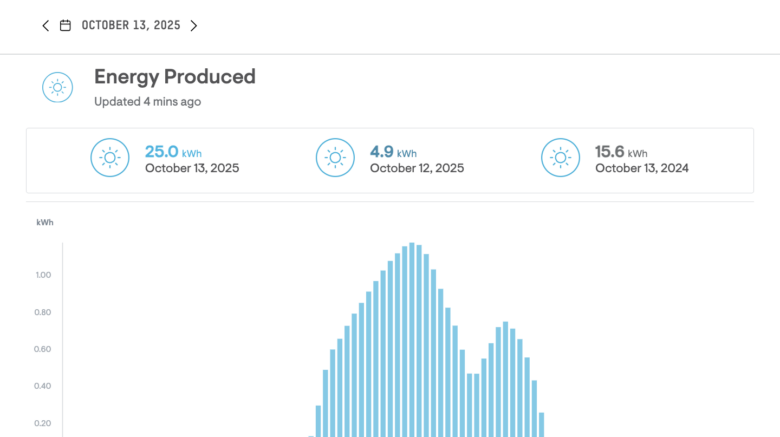This screenshot has height=437, width=780.
Task: Select the 4.9 kWh production value
Action: pos(381,152)
